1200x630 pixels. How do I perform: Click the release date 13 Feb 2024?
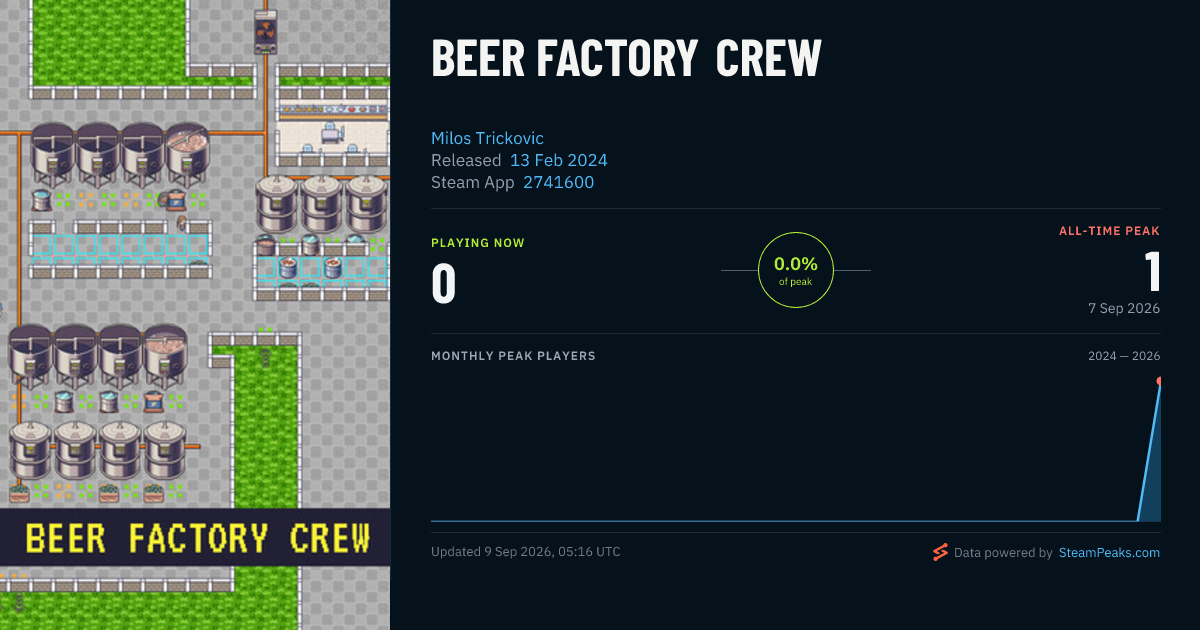(558, 160)
